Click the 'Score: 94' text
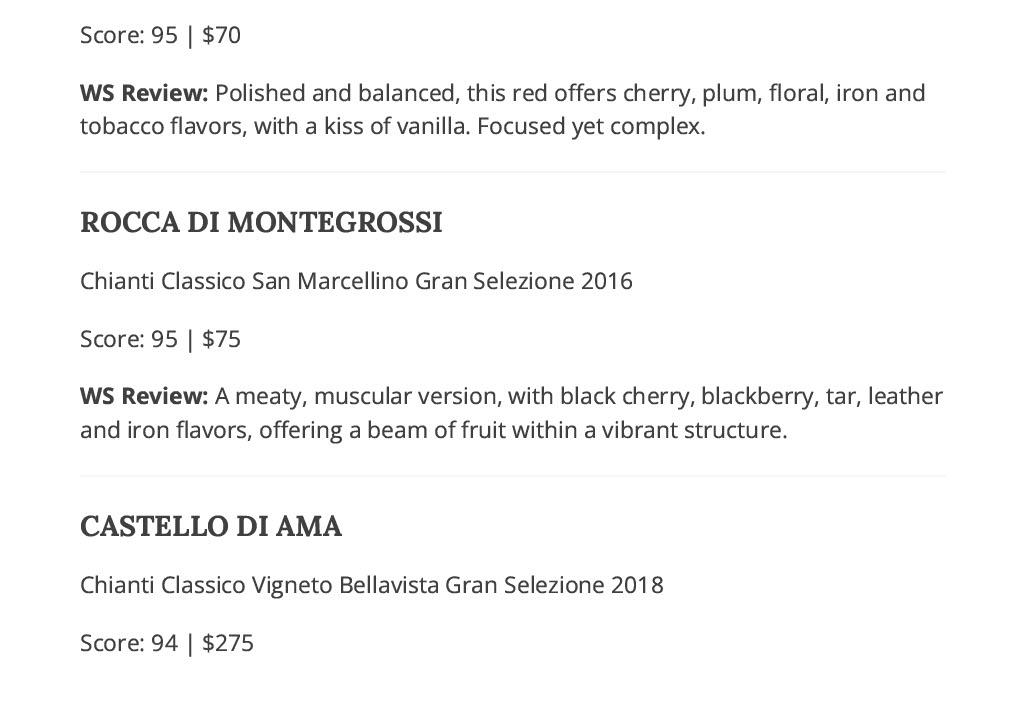This screenshot has width=1024, height=724. 129,643
